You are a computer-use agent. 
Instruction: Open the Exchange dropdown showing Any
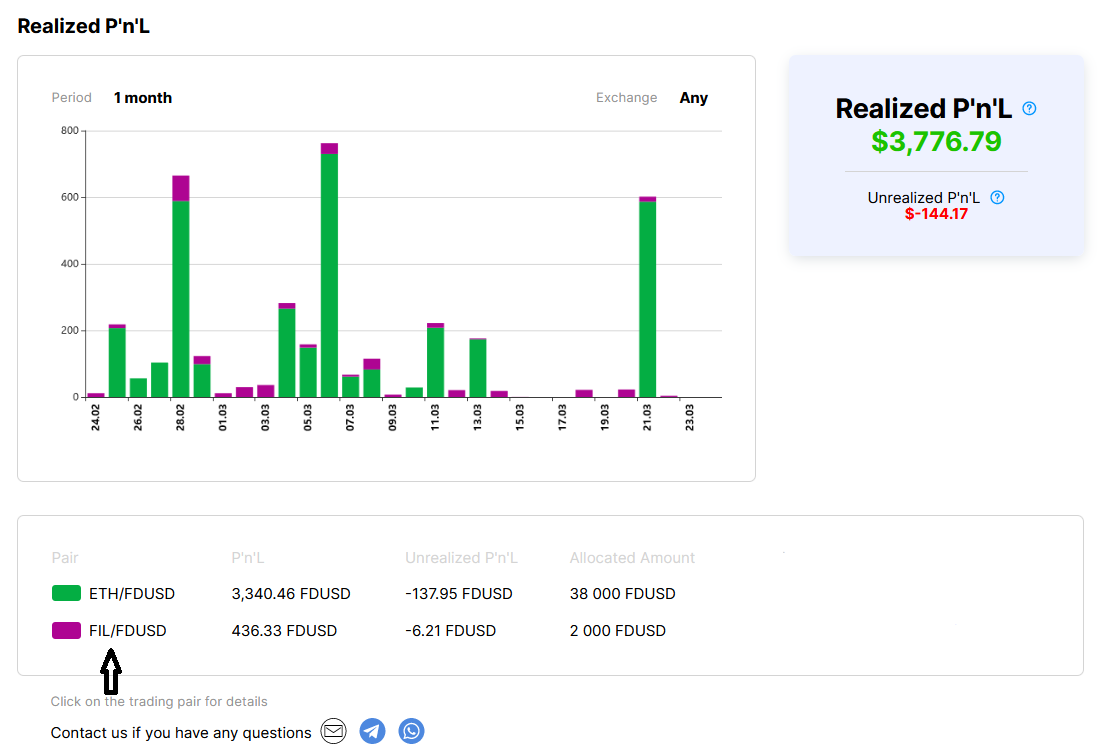(x=693, y=98)
